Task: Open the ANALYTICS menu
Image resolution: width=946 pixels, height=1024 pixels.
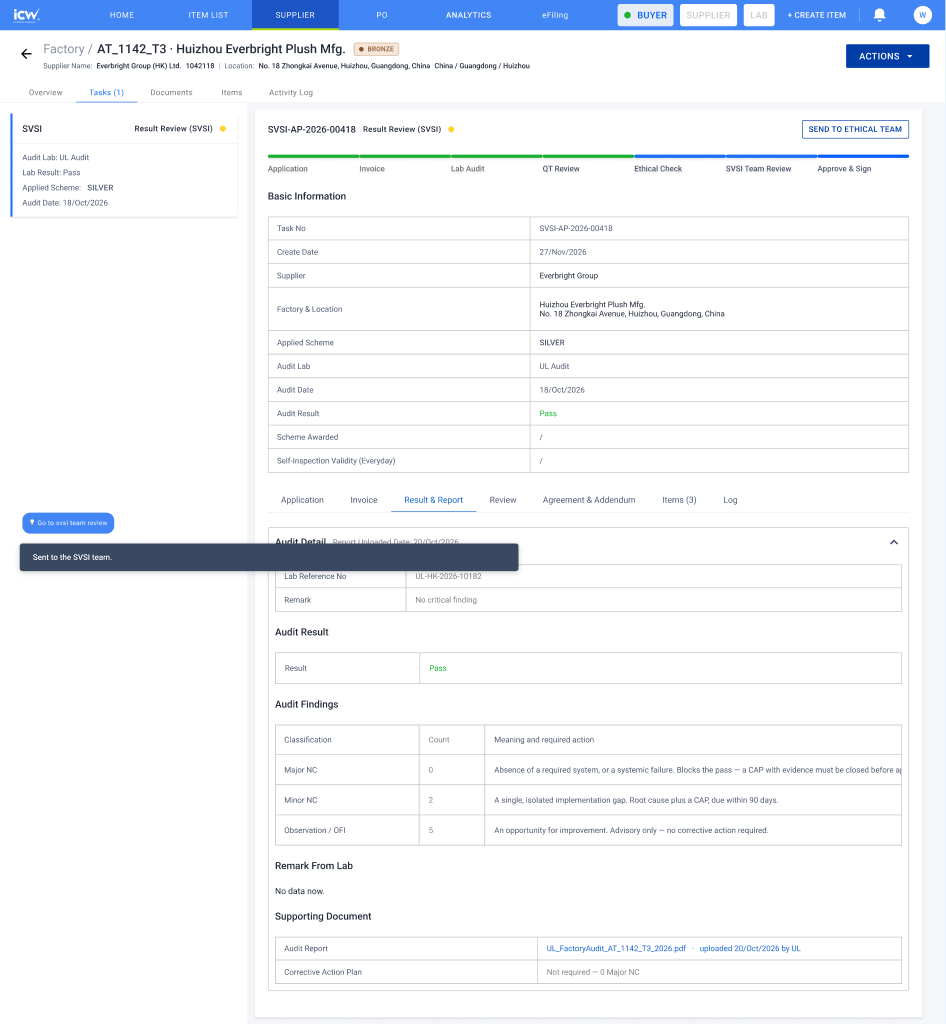Action: [x=468, y=15]
